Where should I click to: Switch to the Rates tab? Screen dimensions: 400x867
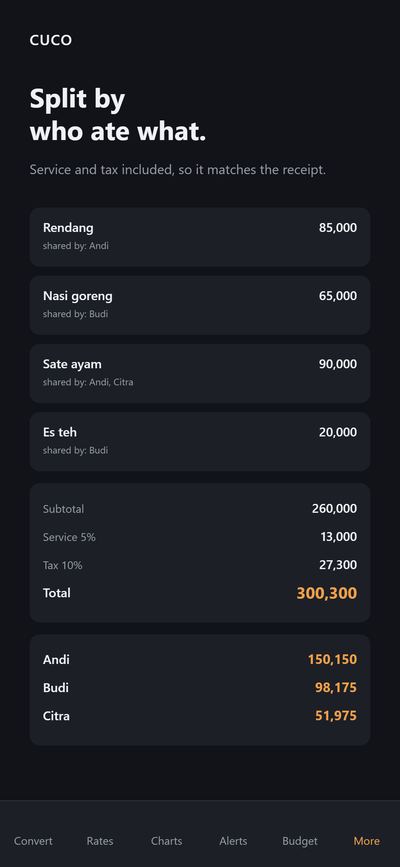pyautogui.click(x=100, y=841)
